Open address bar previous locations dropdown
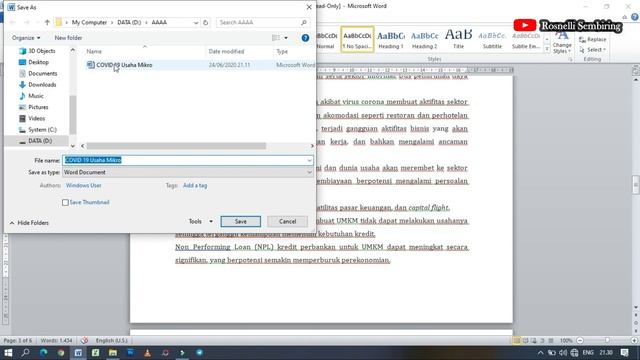640x360 pixels. pos(196,22)
